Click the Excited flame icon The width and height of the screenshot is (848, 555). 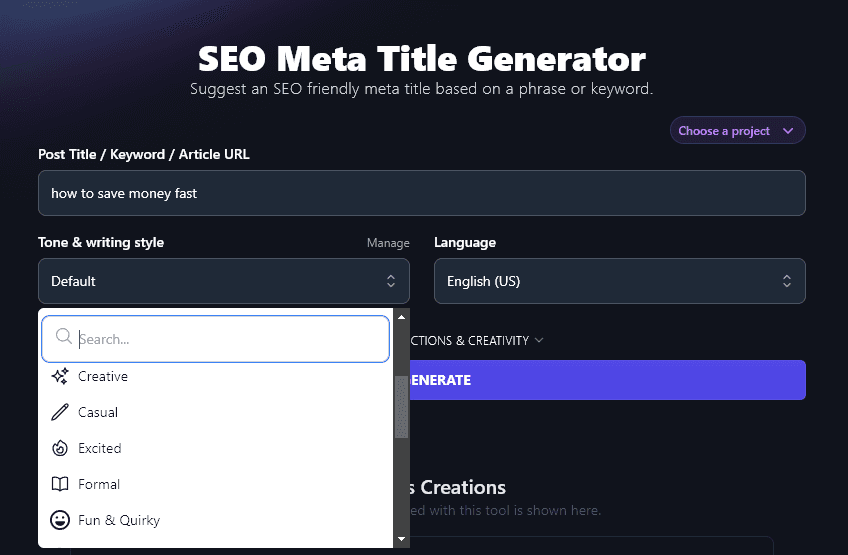pyautogui.click(x=59, y=449)
